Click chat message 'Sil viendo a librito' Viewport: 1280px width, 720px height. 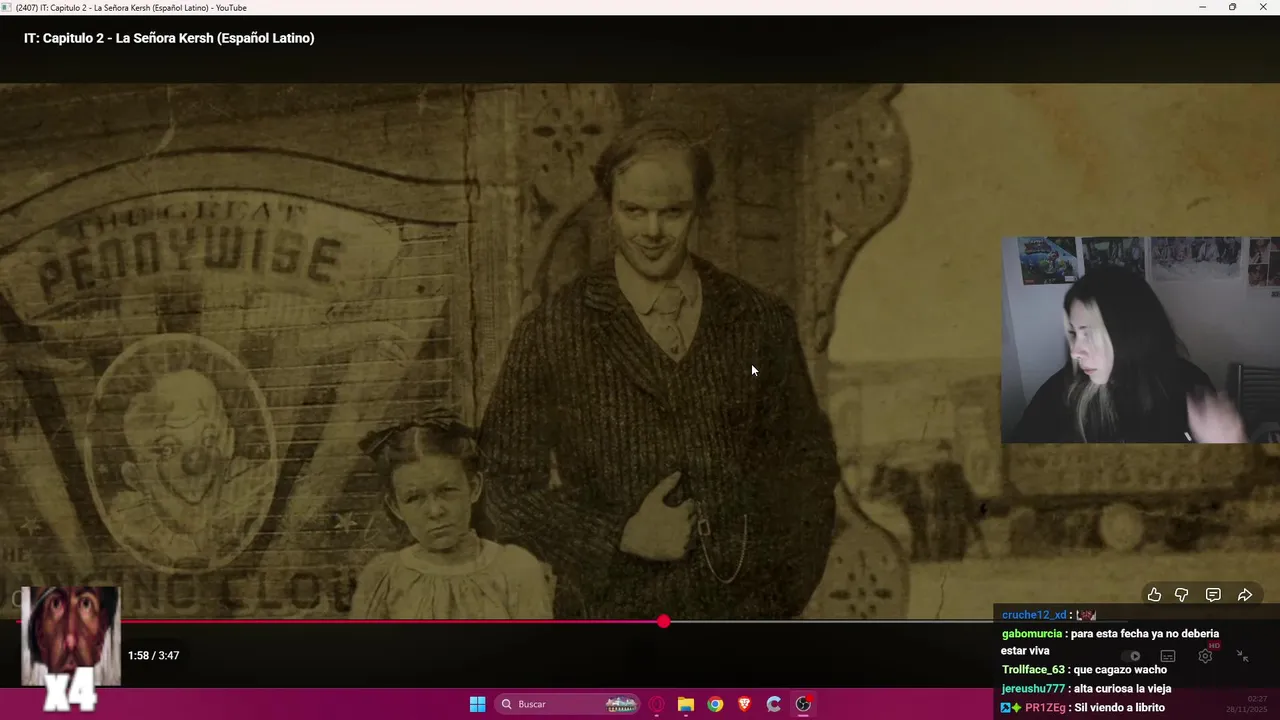[1120, 707]
